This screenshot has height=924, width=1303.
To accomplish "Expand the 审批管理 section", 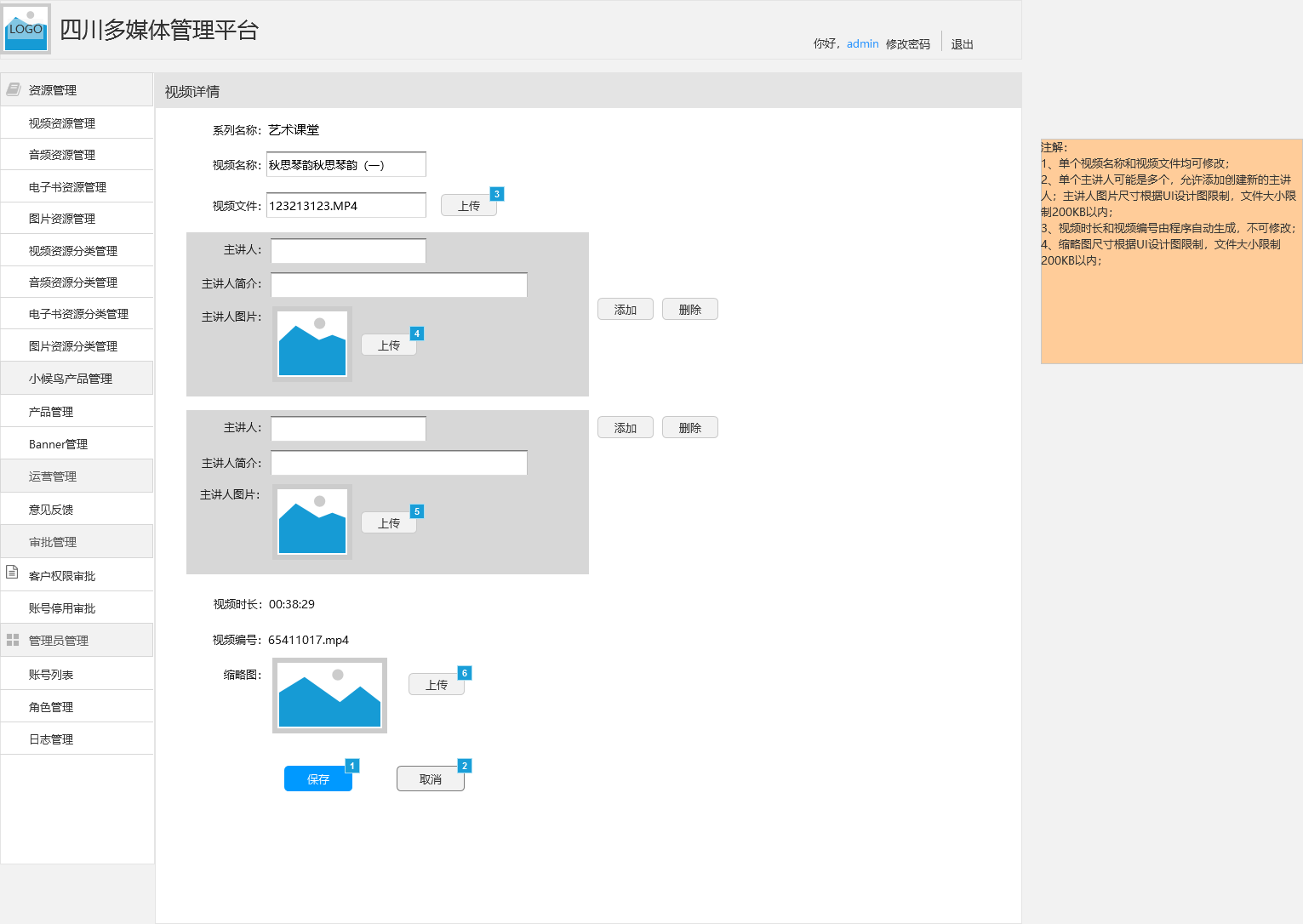I will [77, 542].
